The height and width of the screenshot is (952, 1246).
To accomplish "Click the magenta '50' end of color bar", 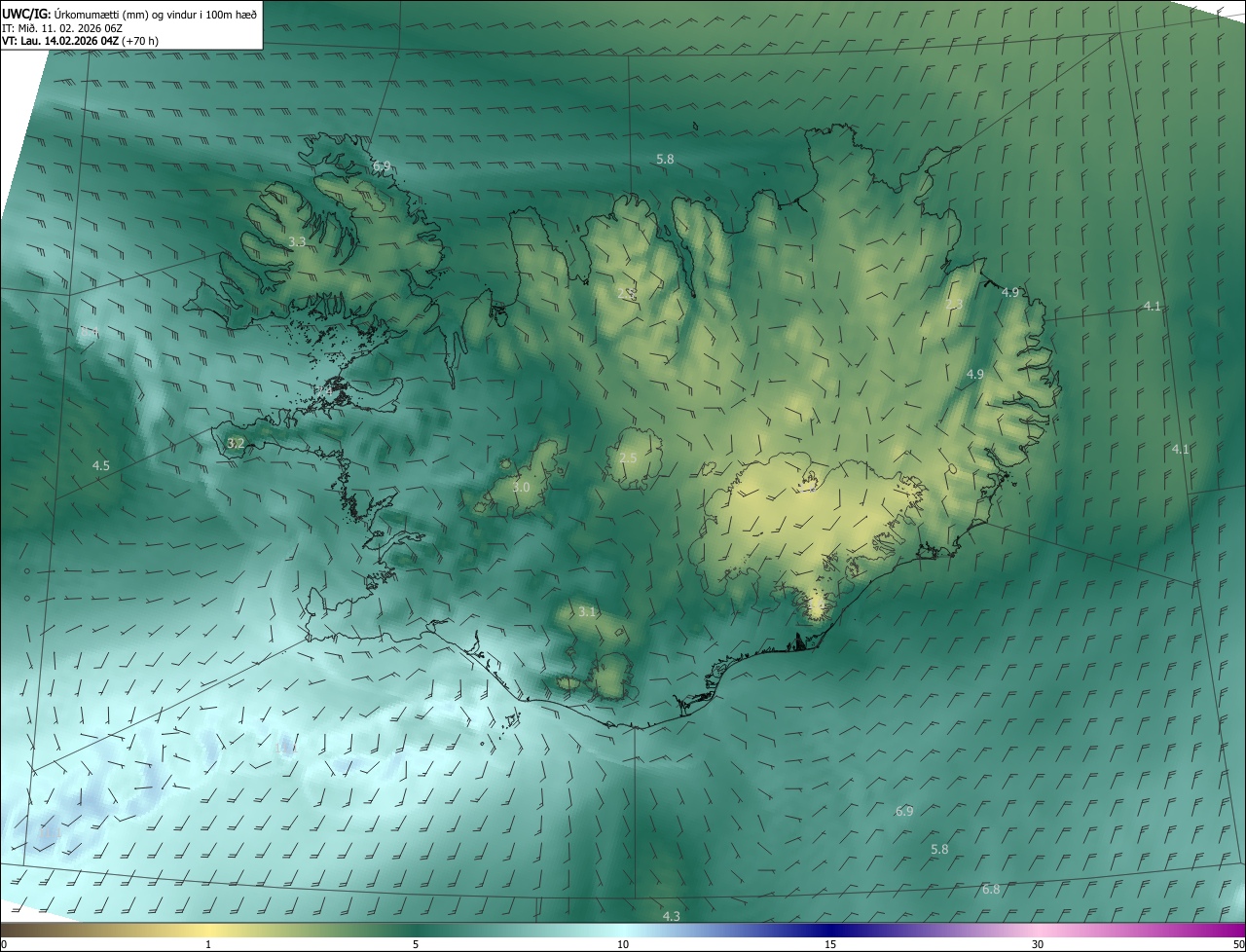I will [x=1236, y=944].
